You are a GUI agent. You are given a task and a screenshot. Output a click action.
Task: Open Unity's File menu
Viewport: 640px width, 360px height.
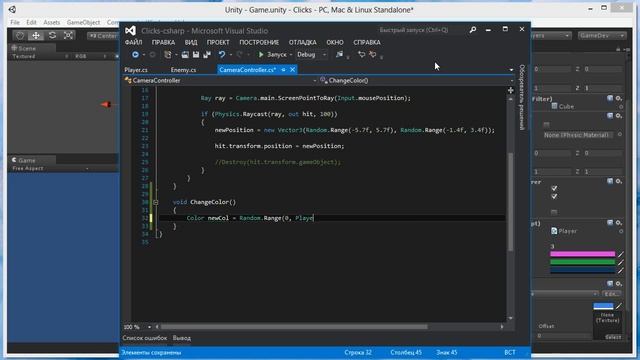point(15,22)
